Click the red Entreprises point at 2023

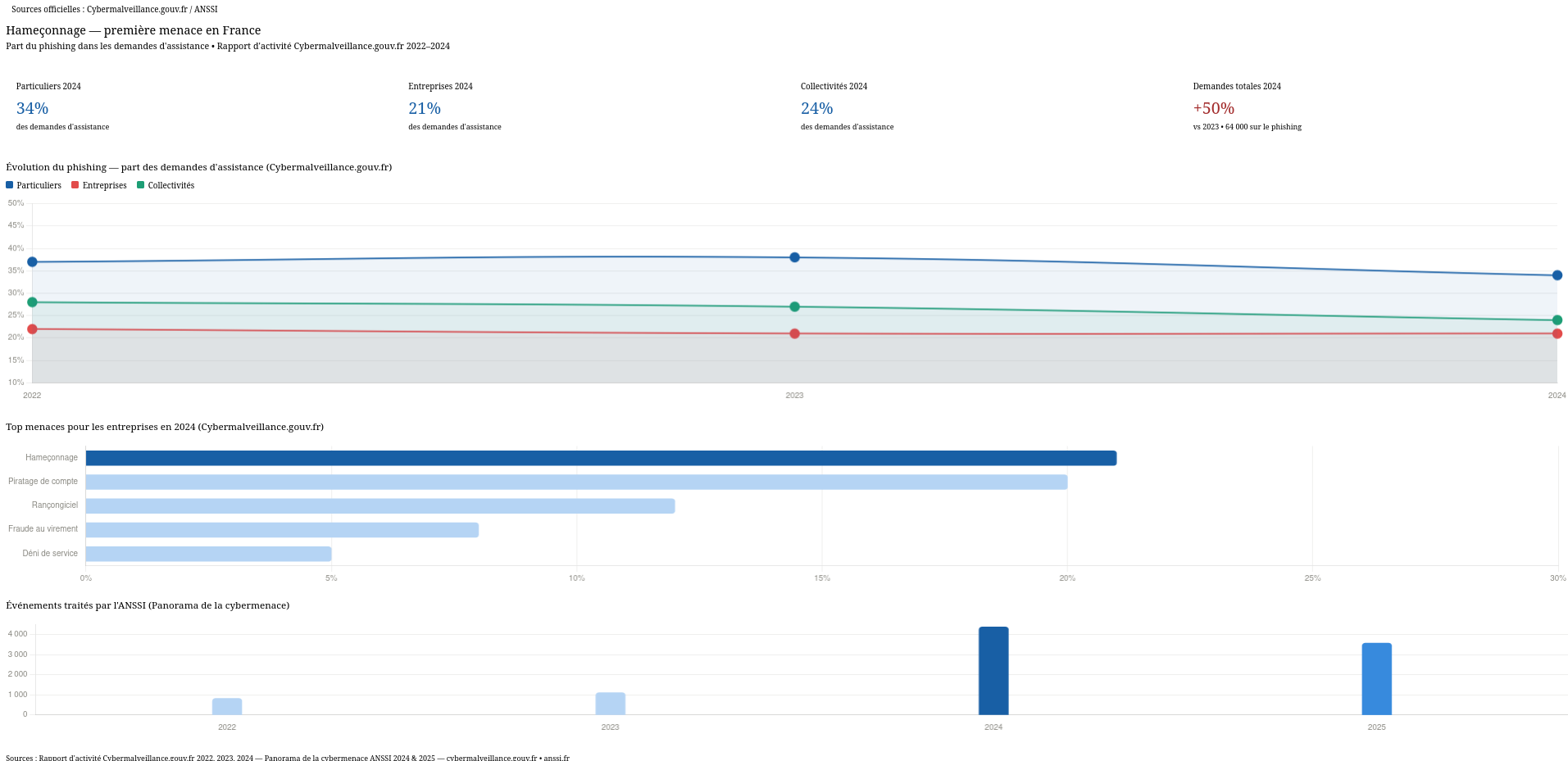click(x=794, y=333)
